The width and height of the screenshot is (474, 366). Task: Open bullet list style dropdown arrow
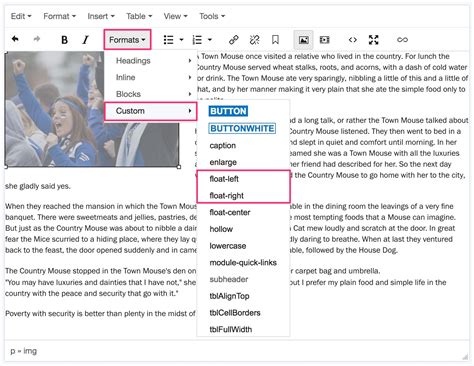click(181, 40)
